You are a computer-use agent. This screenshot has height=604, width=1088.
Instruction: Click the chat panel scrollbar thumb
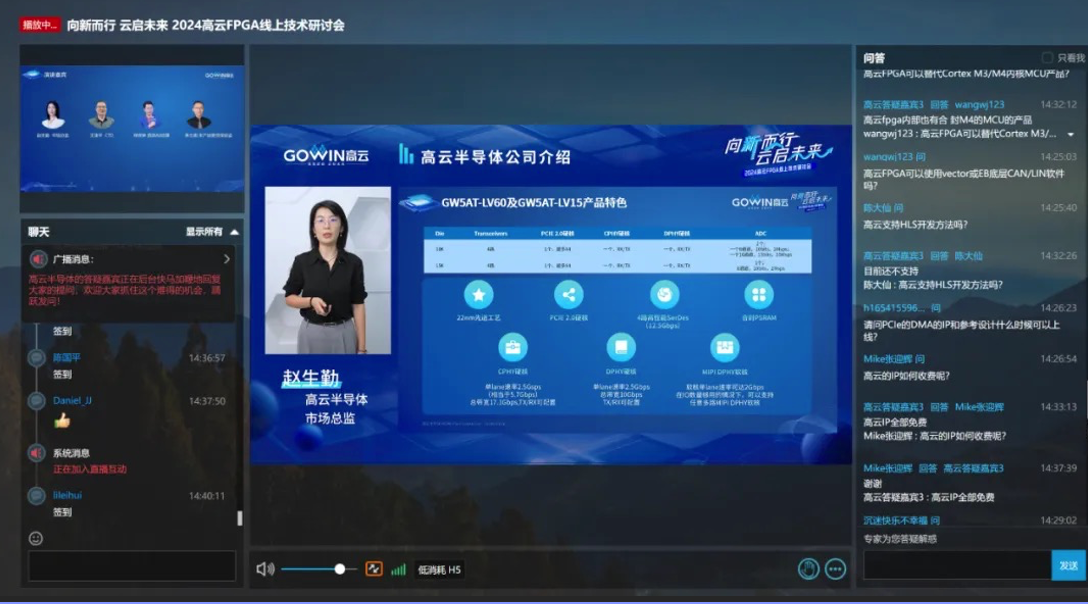pyautogui.click(x=239, y=518)
